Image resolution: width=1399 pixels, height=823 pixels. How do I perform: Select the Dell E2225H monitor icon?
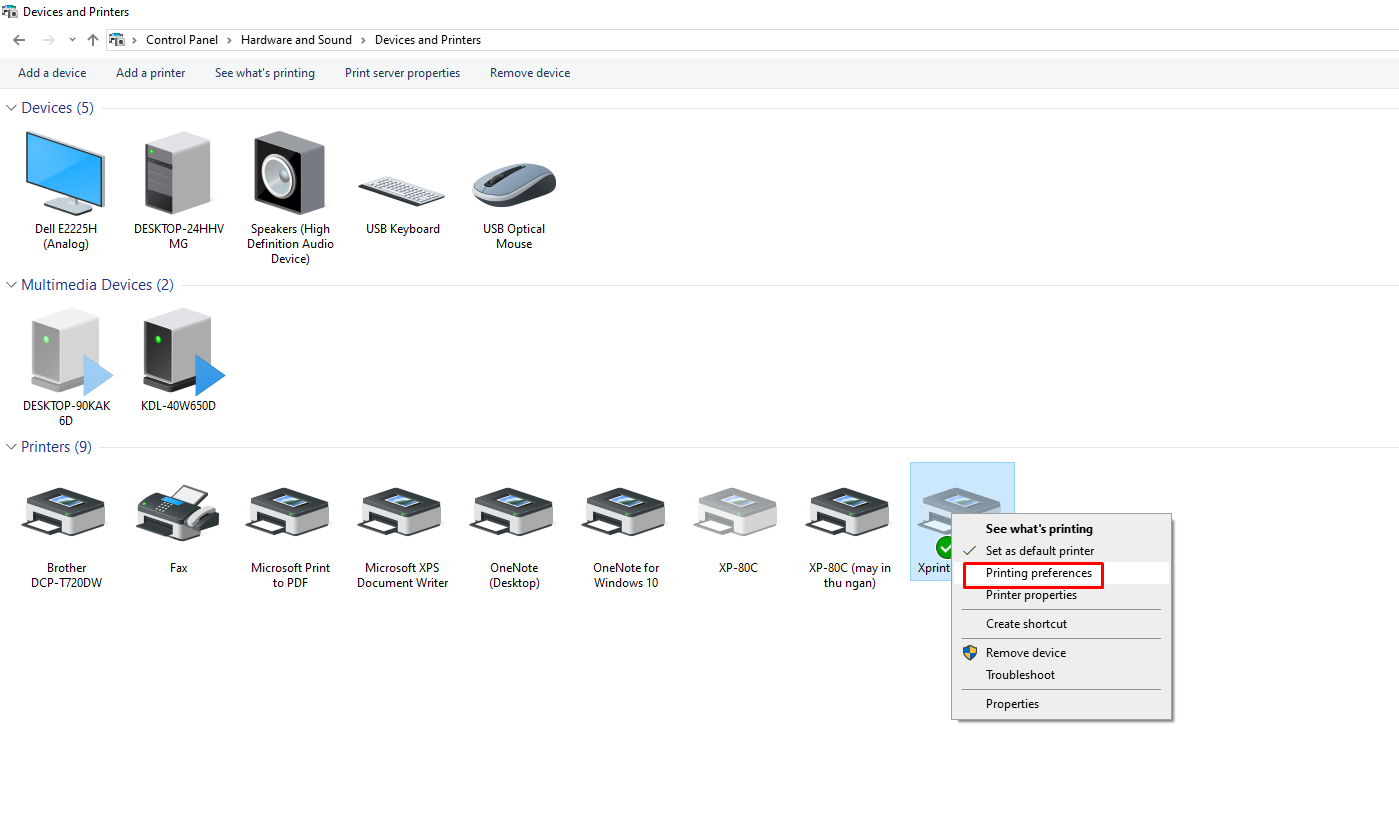pos(65,174)
